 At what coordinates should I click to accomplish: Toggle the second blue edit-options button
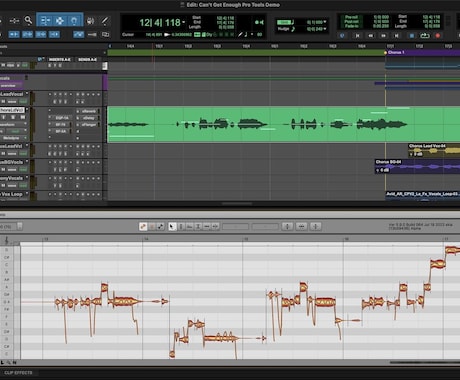(27, 34)
